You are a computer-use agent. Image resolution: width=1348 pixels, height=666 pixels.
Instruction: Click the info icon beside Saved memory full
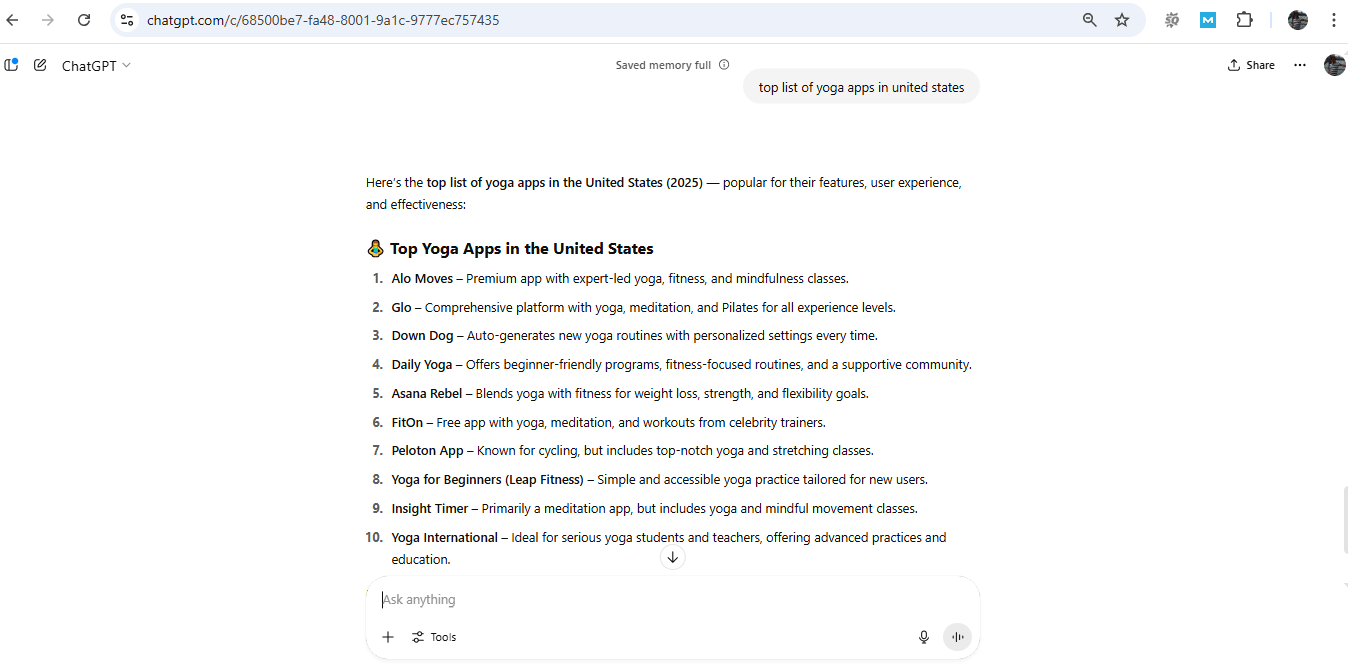coord(724,65)
